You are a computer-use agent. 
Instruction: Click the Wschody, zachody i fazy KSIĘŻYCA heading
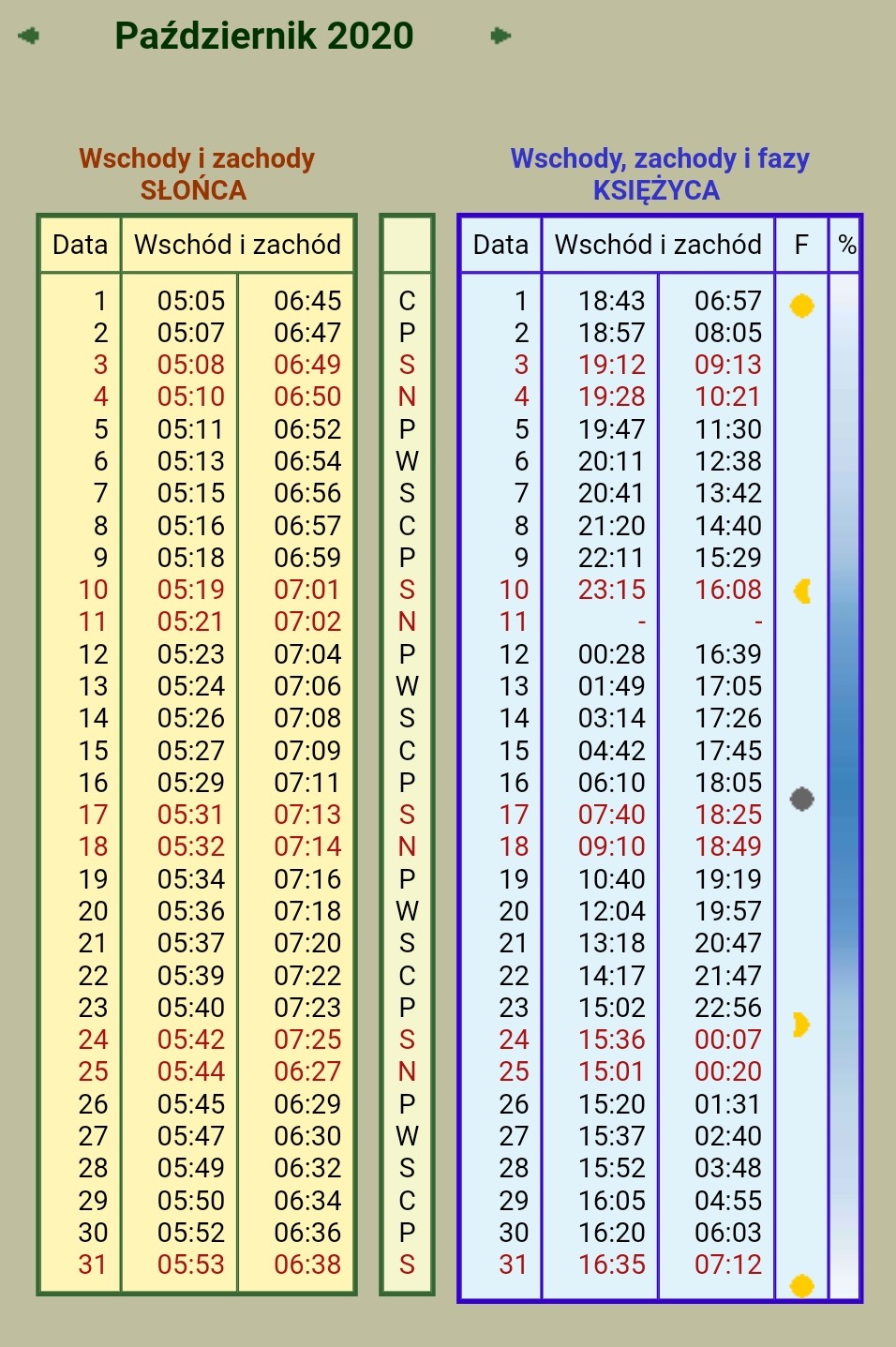point(659,174)
